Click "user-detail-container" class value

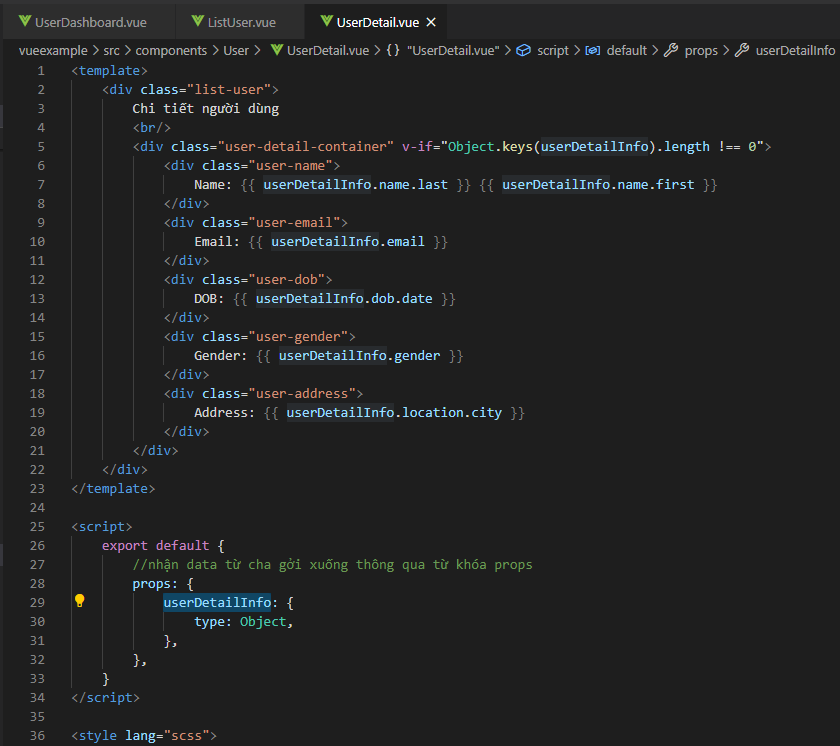[305, 147]
